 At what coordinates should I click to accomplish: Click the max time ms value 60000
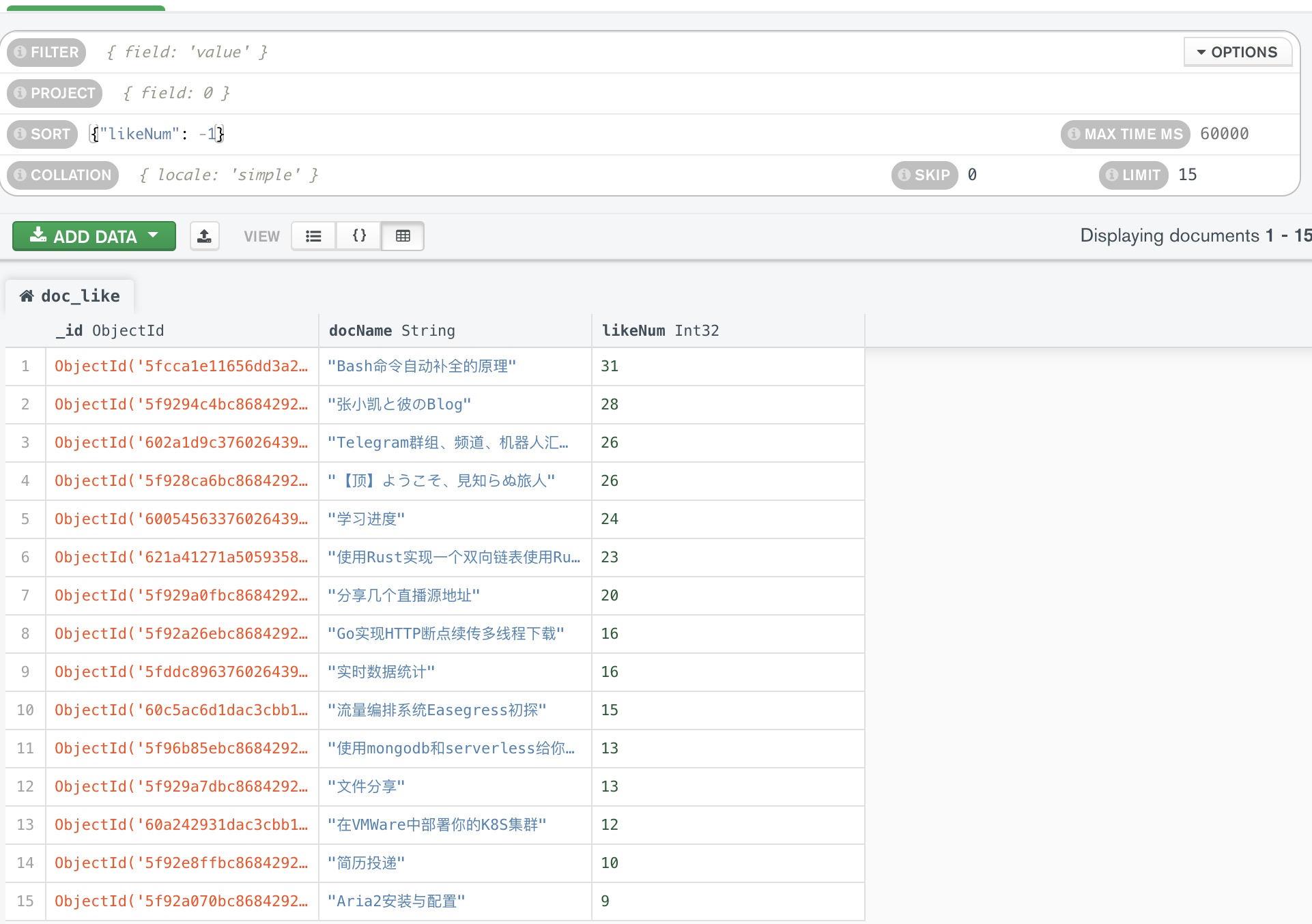[x=1225, y=134]
